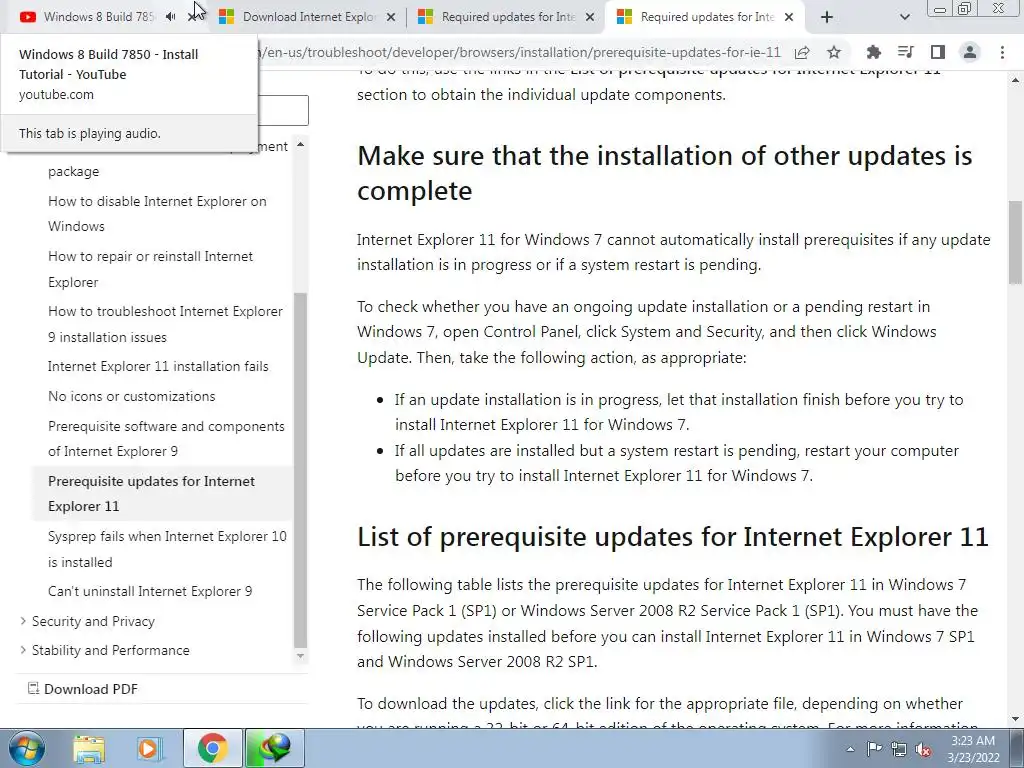This screenshot has width=1024, height=768.
Task: Click the sidebar scrollbar thumb
Action: [300, 470]
